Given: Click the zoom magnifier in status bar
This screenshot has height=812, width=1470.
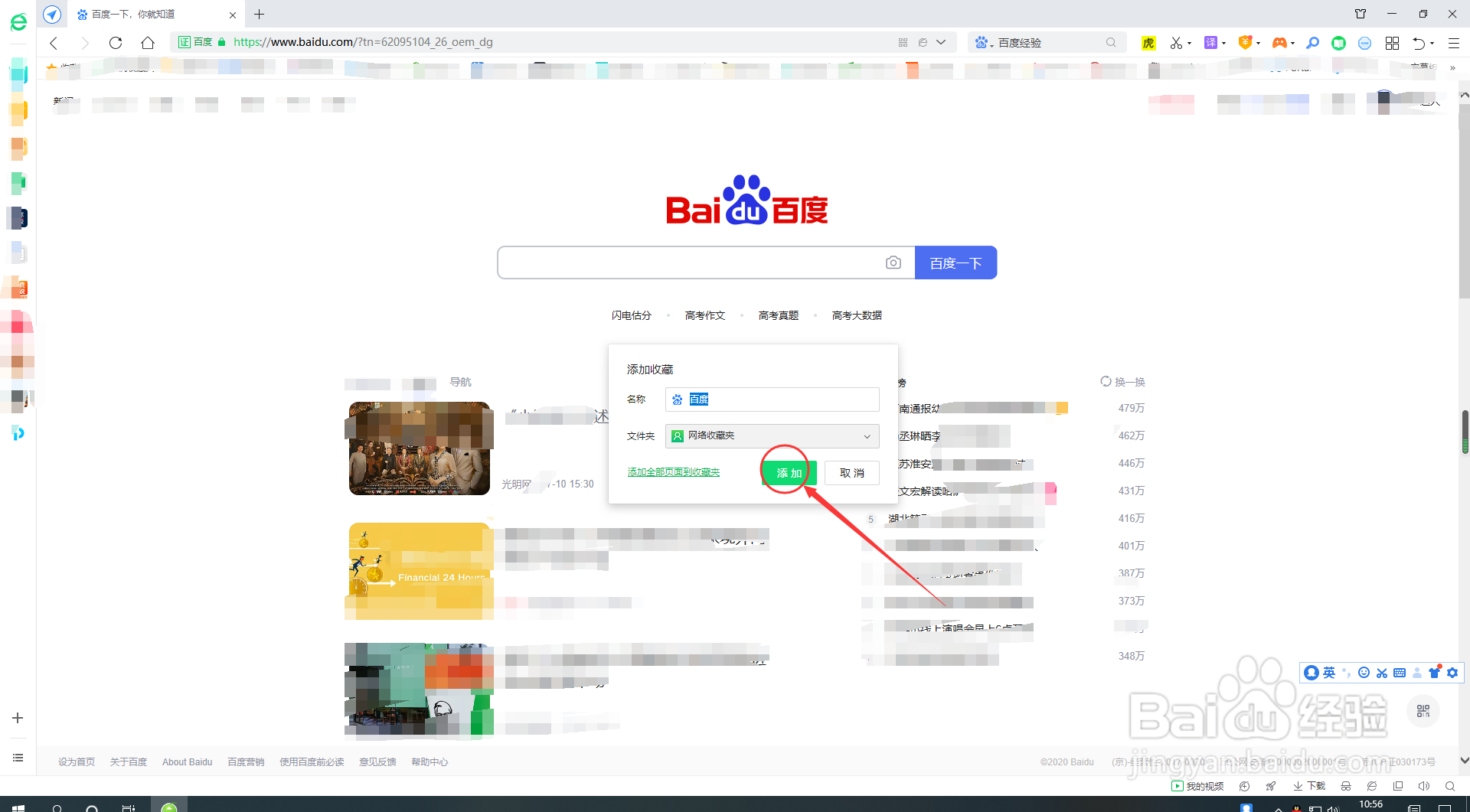Looking at the screenshot, I should (x=1450, y=786).
